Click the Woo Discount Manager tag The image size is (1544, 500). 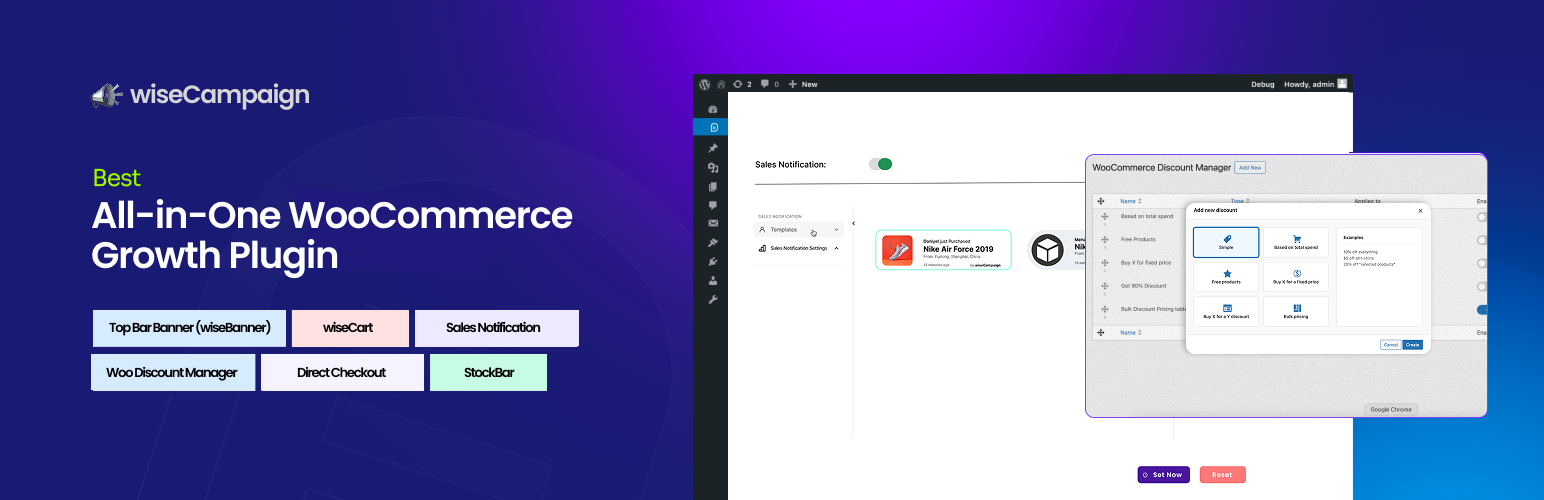(x=172, y=372)
